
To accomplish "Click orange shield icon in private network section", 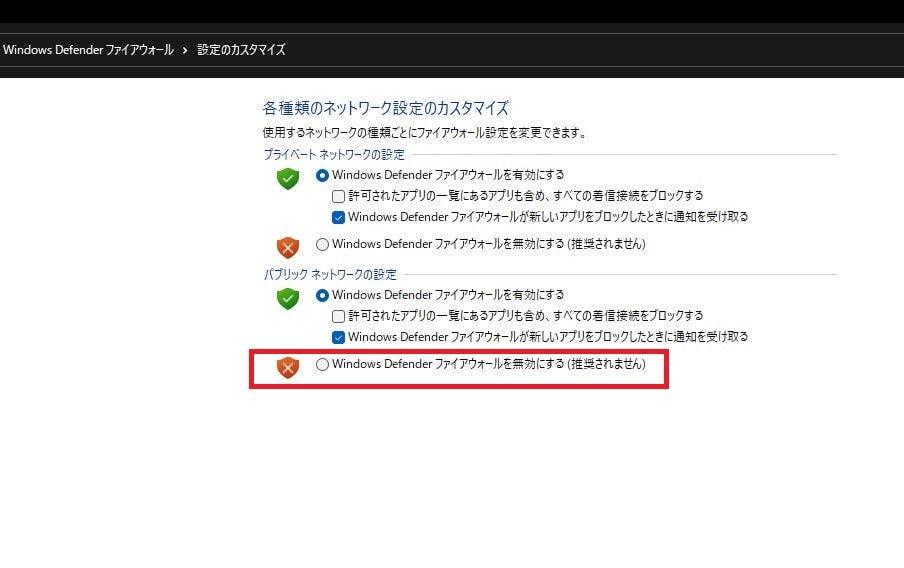I will 288,247.
